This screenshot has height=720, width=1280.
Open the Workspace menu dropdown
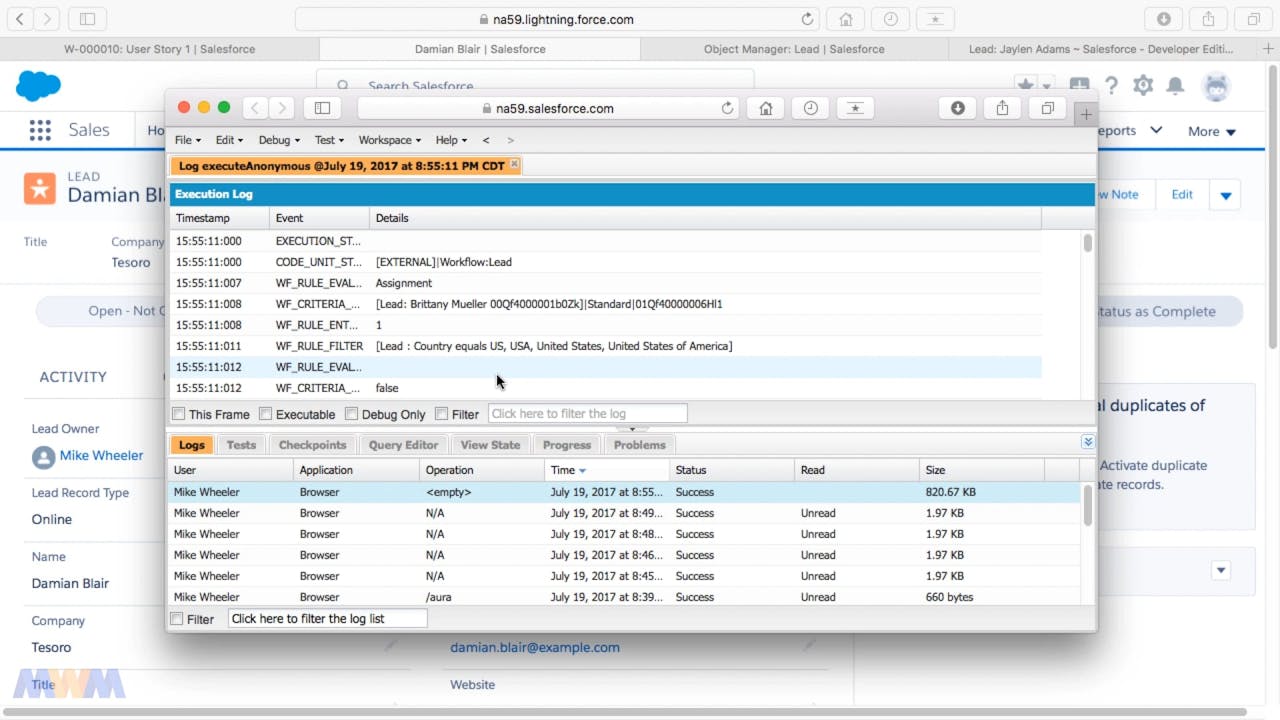[x=390, y=140]
